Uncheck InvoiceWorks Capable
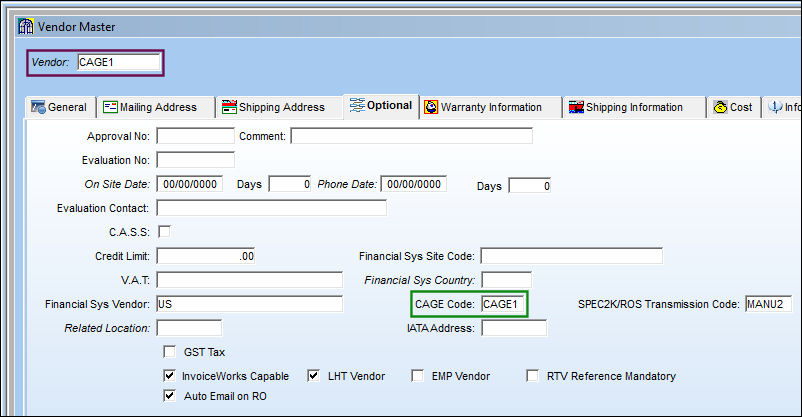The height and width of the screenshot is (417, 802). tap(169, 376)
